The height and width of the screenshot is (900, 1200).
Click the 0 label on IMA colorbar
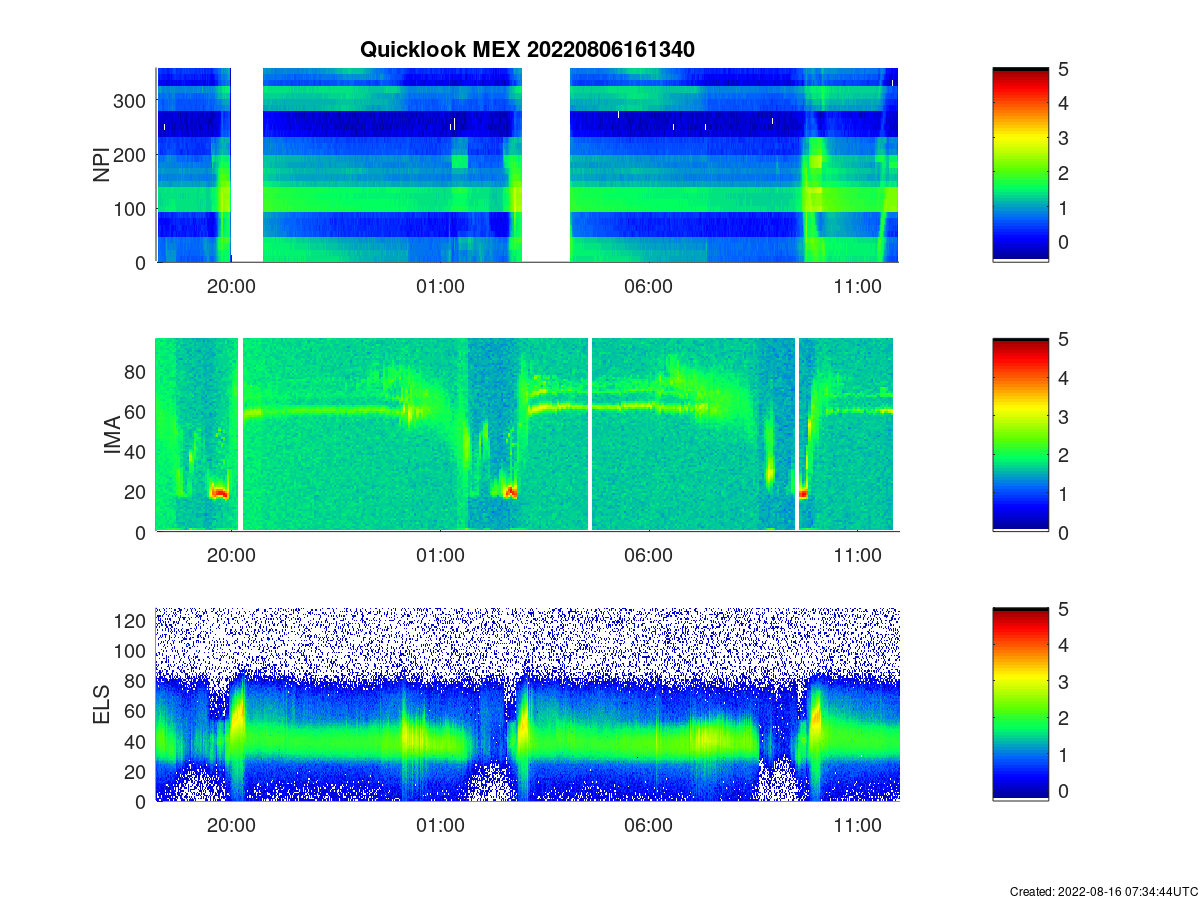[x=1065, y=532]
